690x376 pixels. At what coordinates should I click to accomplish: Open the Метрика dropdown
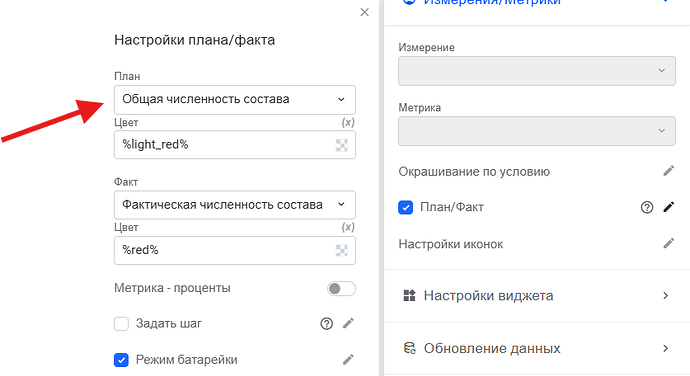[x=537, y=131]
